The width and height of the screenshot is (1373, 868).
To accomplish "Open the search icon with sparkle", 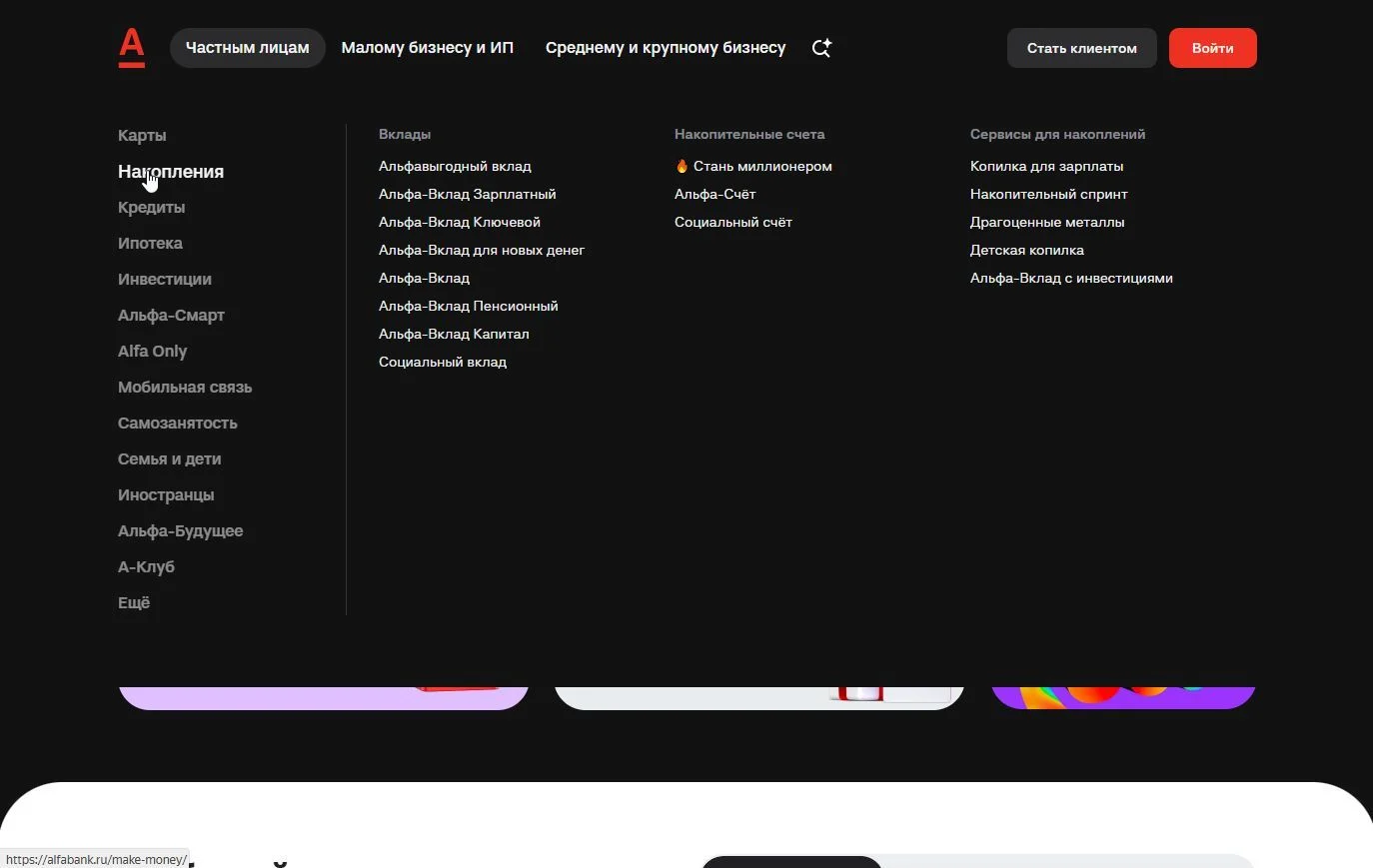I will point(821,48).
